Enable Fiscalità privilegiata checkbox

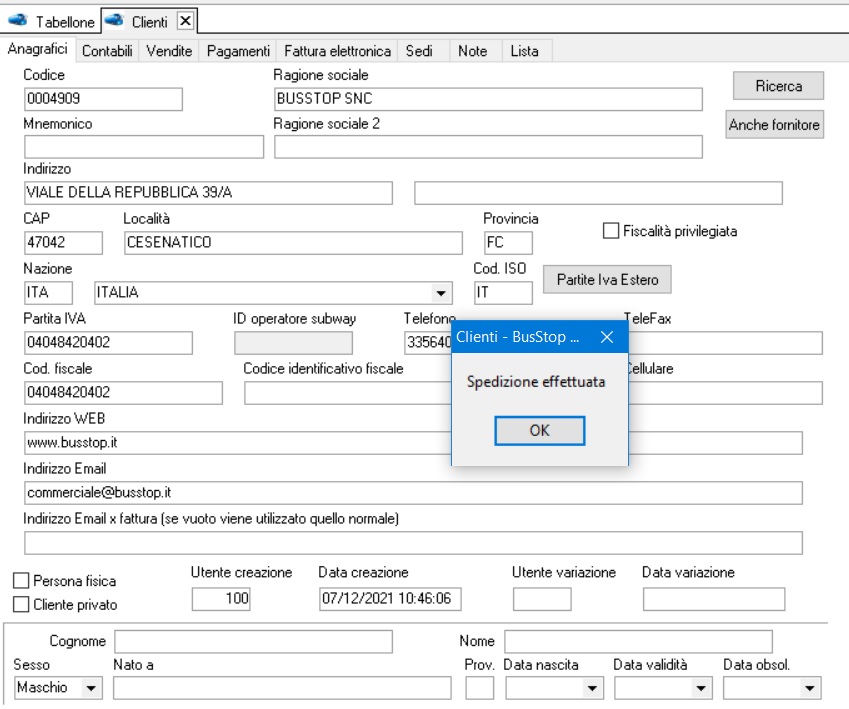point(611,231)
